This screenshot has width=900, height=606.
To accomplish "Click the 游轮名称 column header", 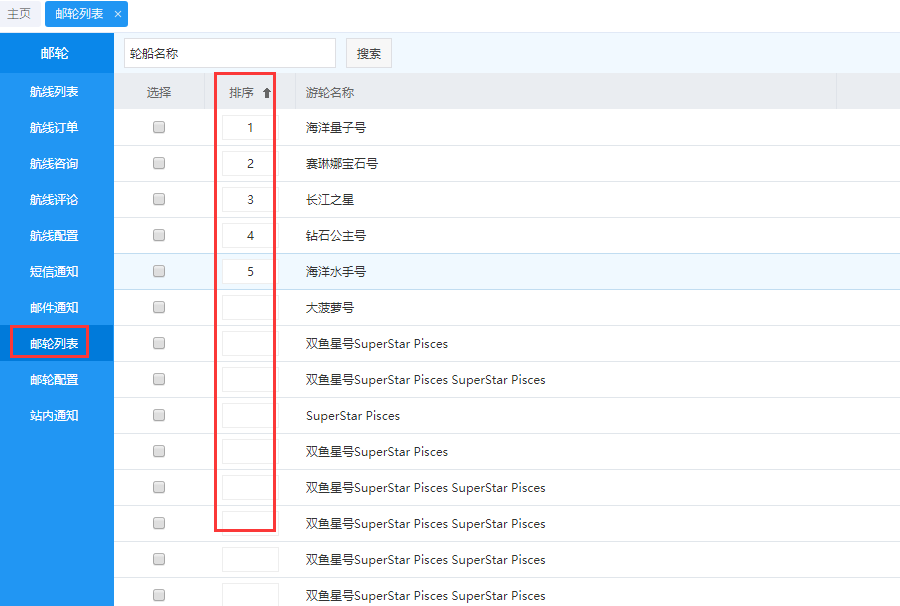I will (x=330, y=93).
